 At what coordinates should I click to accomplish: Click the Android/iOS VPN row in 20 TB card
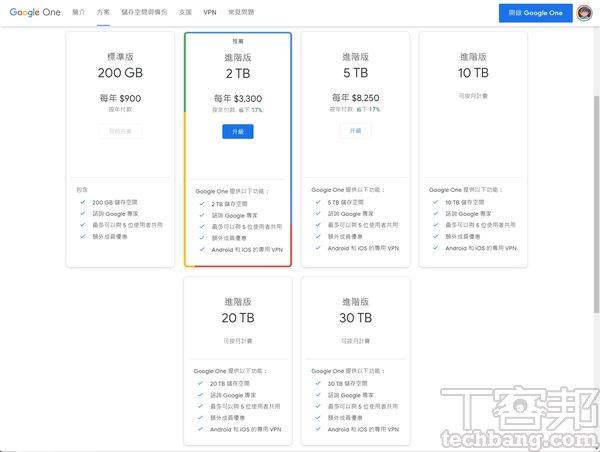click(x=246, y=429)
